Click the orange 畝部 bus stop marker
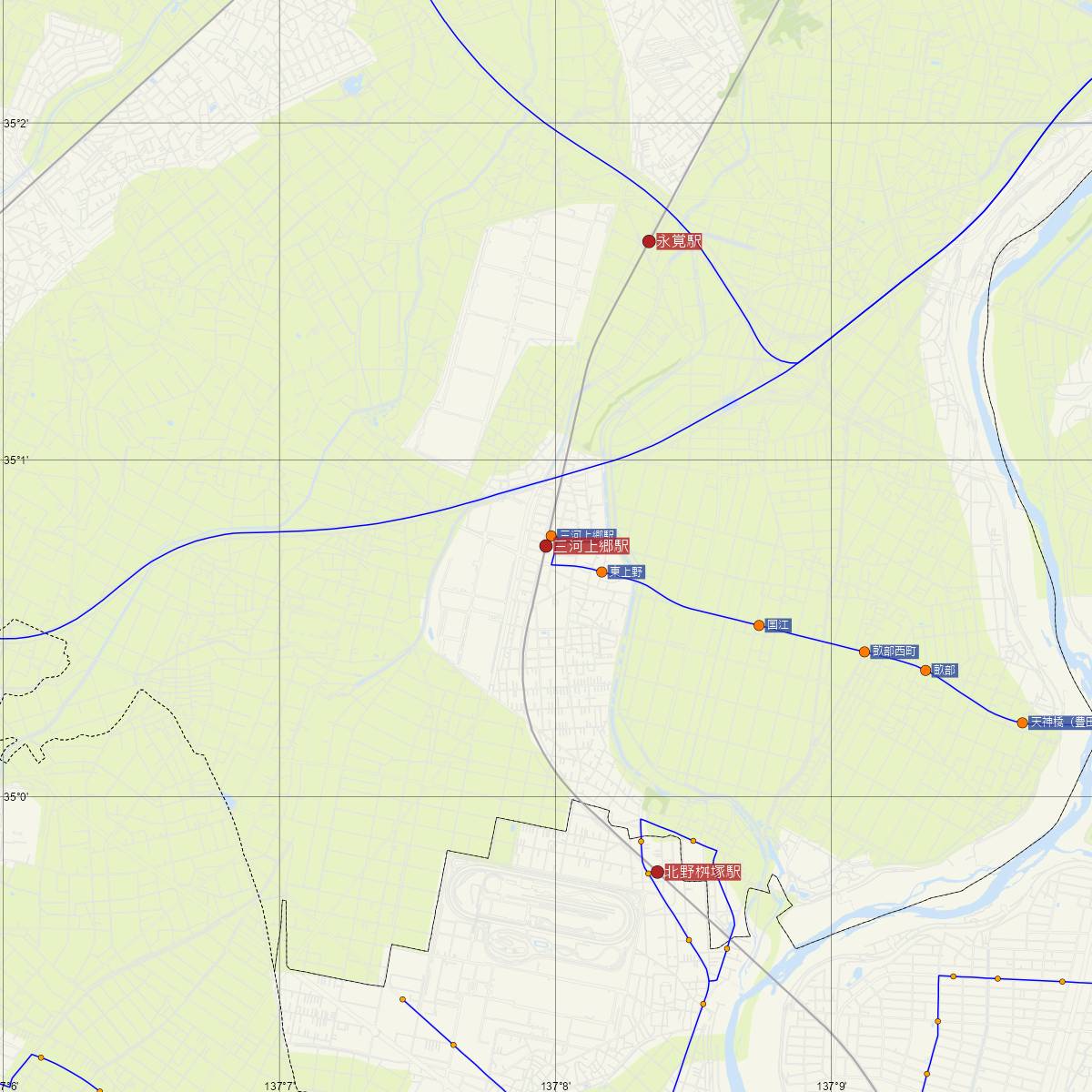This screenshot has width=1092, height=1092. 925,671
